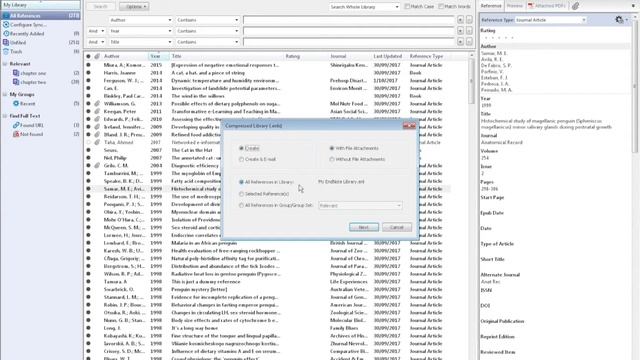
Task: Open the Trash bin icon
Action: [x=6, y=51]
